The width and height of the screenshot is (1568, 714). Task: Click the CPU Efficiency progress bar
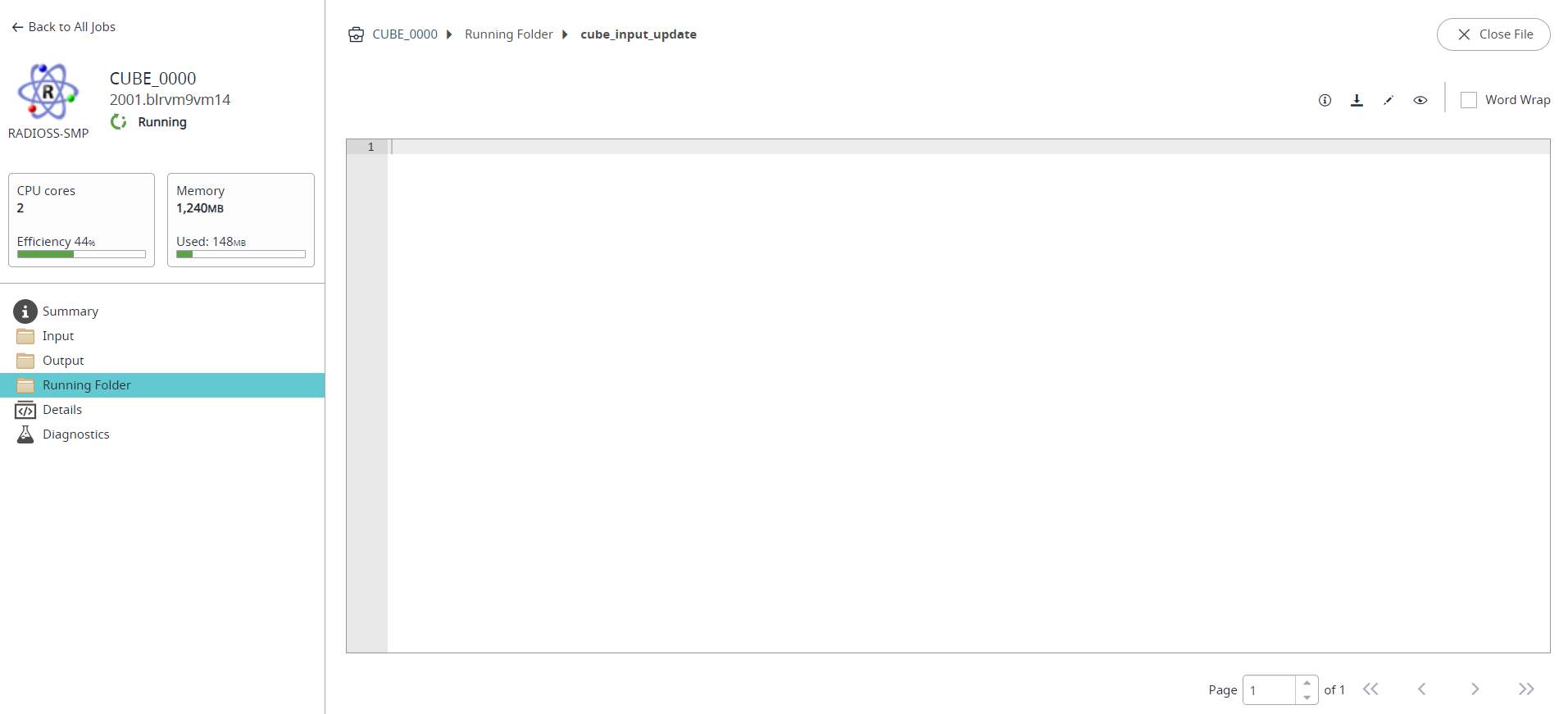81,254
